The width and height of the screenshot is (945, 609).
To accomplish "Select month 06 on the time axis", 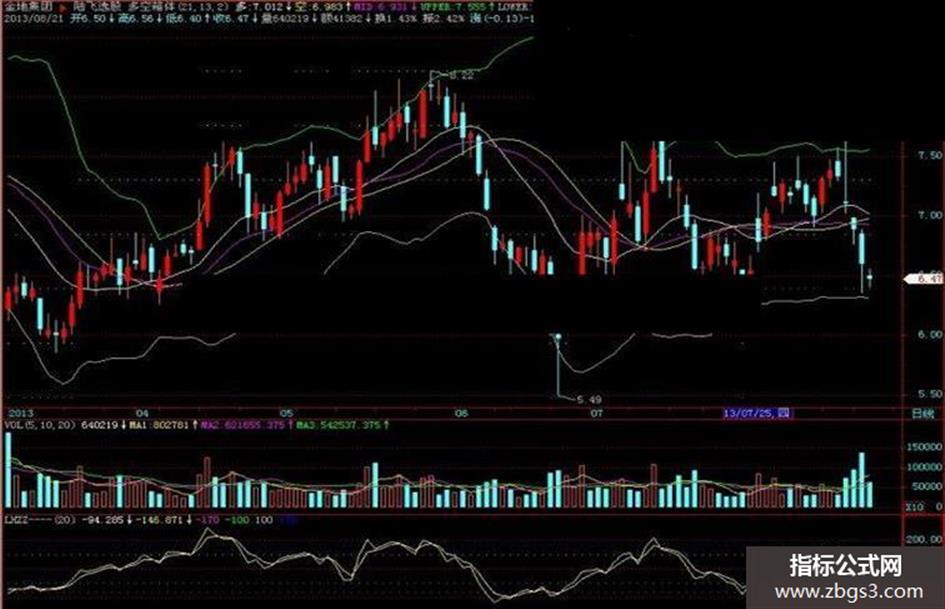I will pyautogui.click(x=461, y=414).
